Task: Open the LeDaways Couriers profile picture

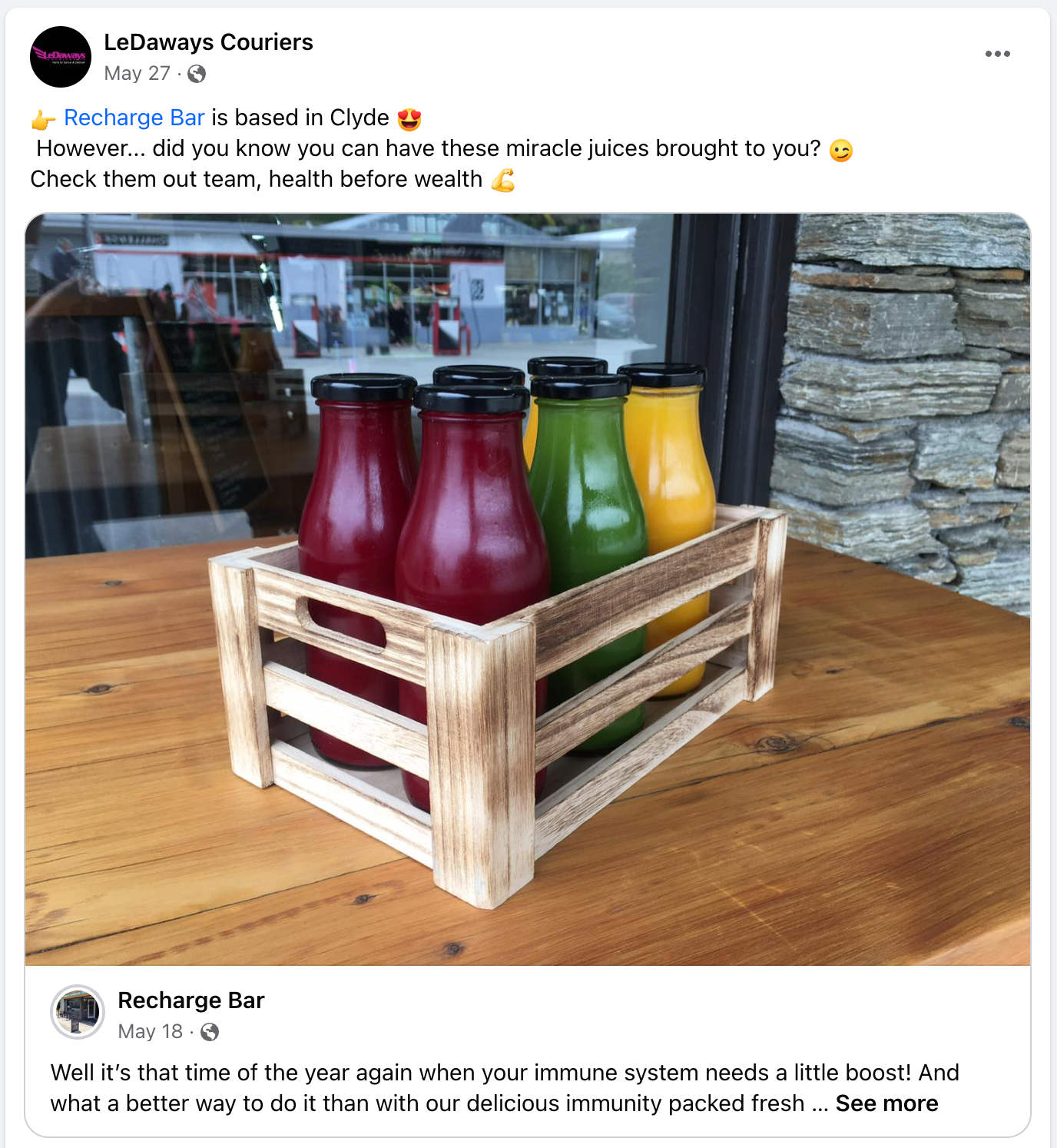Action: click(x=61, y=57)
